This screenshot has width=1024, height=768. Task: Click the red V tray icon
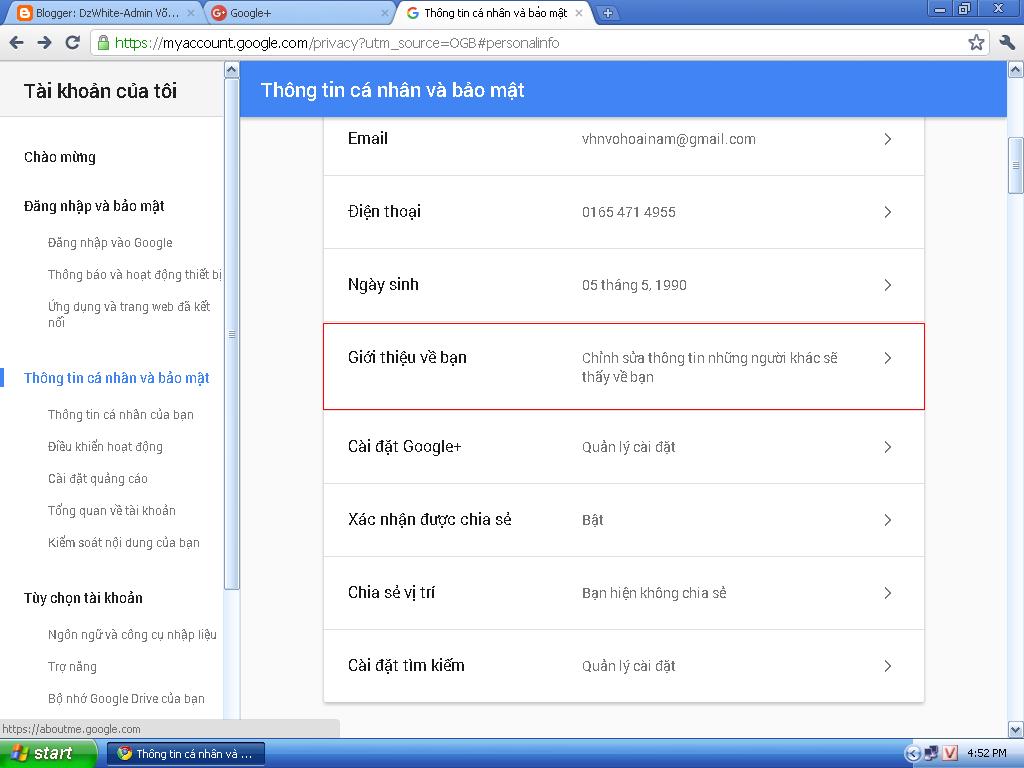coord(950,754)
